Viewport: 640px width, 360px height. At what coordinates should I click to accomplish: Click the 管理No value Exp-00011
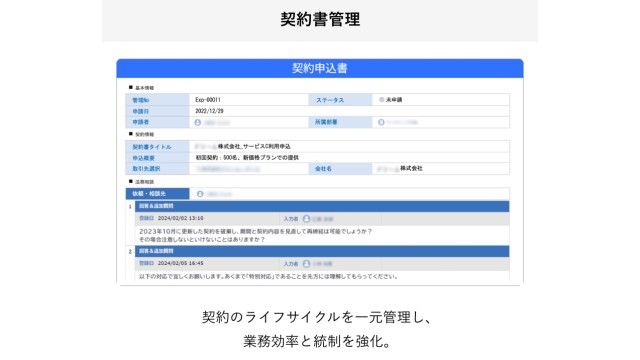point(208,100)
